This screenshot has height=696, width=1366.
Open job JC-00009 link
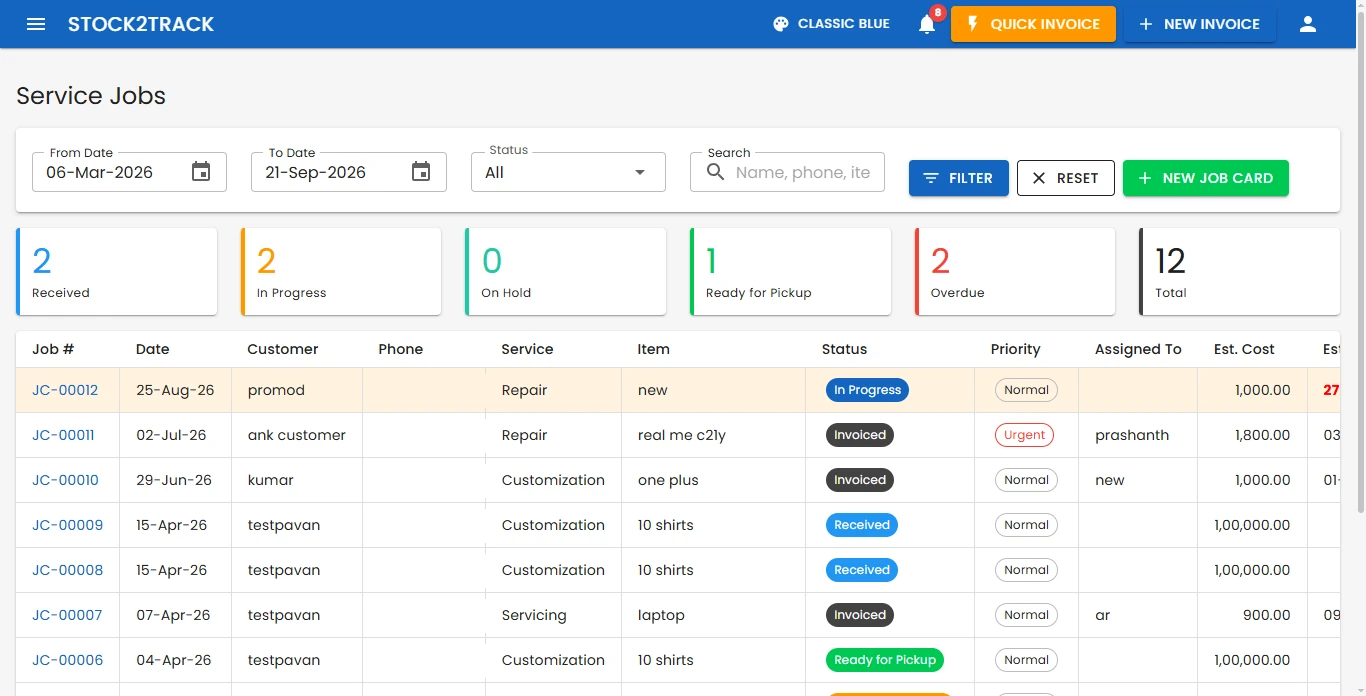point(67,525)
